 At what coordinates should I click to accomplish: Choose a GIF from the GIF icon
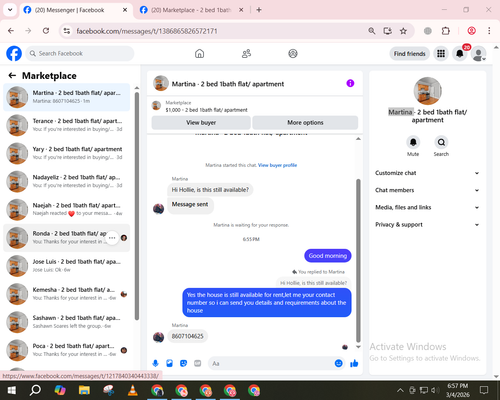pos(198,363)
